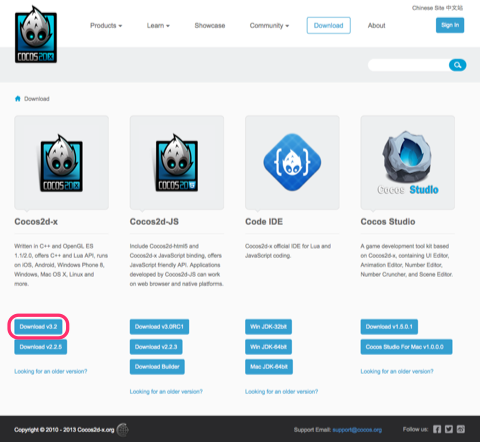Expand the Products dropdown menu
This screenshot has height=442, width=480.
click(106, 26)
